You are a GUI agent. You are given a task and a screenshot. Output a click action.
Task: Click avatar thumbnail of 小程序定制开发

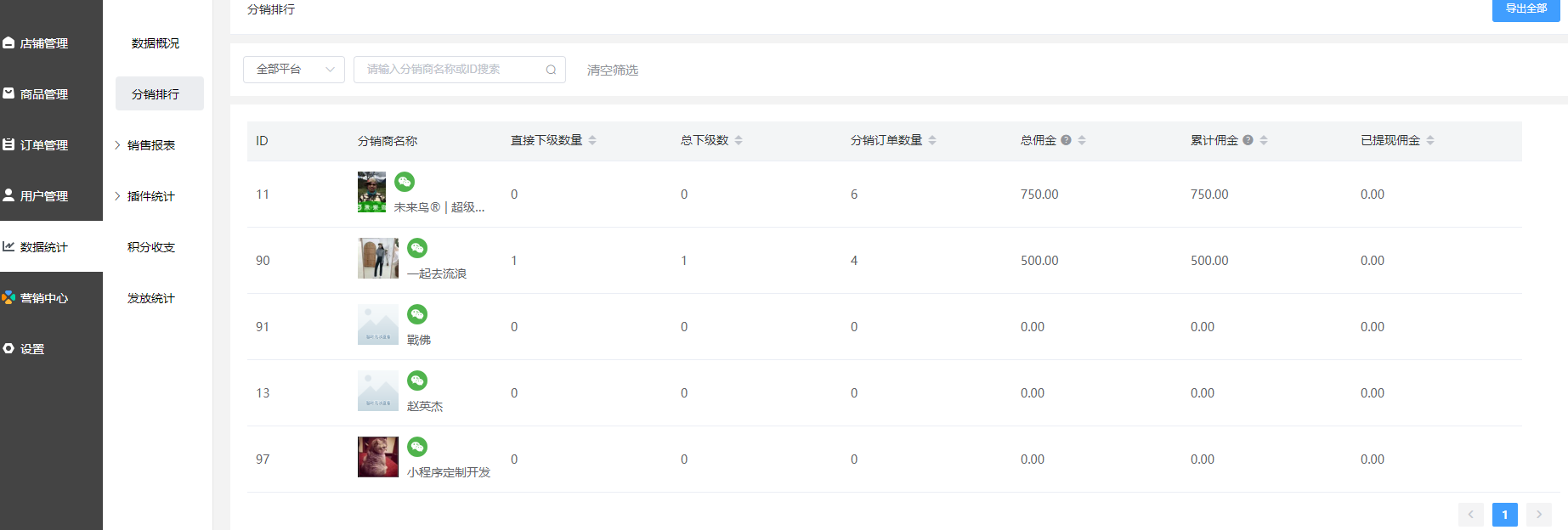click(377, 457)
